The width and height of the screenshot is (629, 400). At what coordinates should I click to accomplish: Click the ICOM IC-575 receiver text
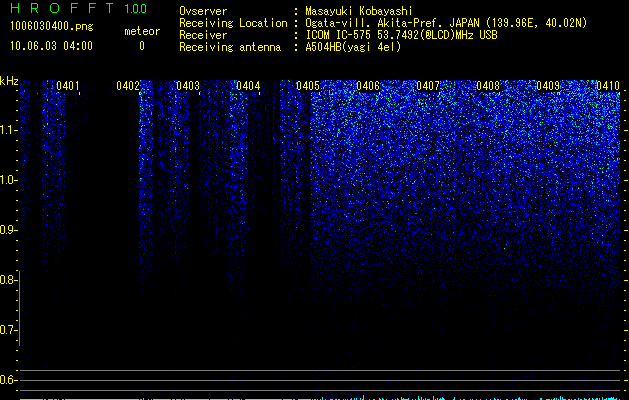pyautogui.click(x=402, y=35)
